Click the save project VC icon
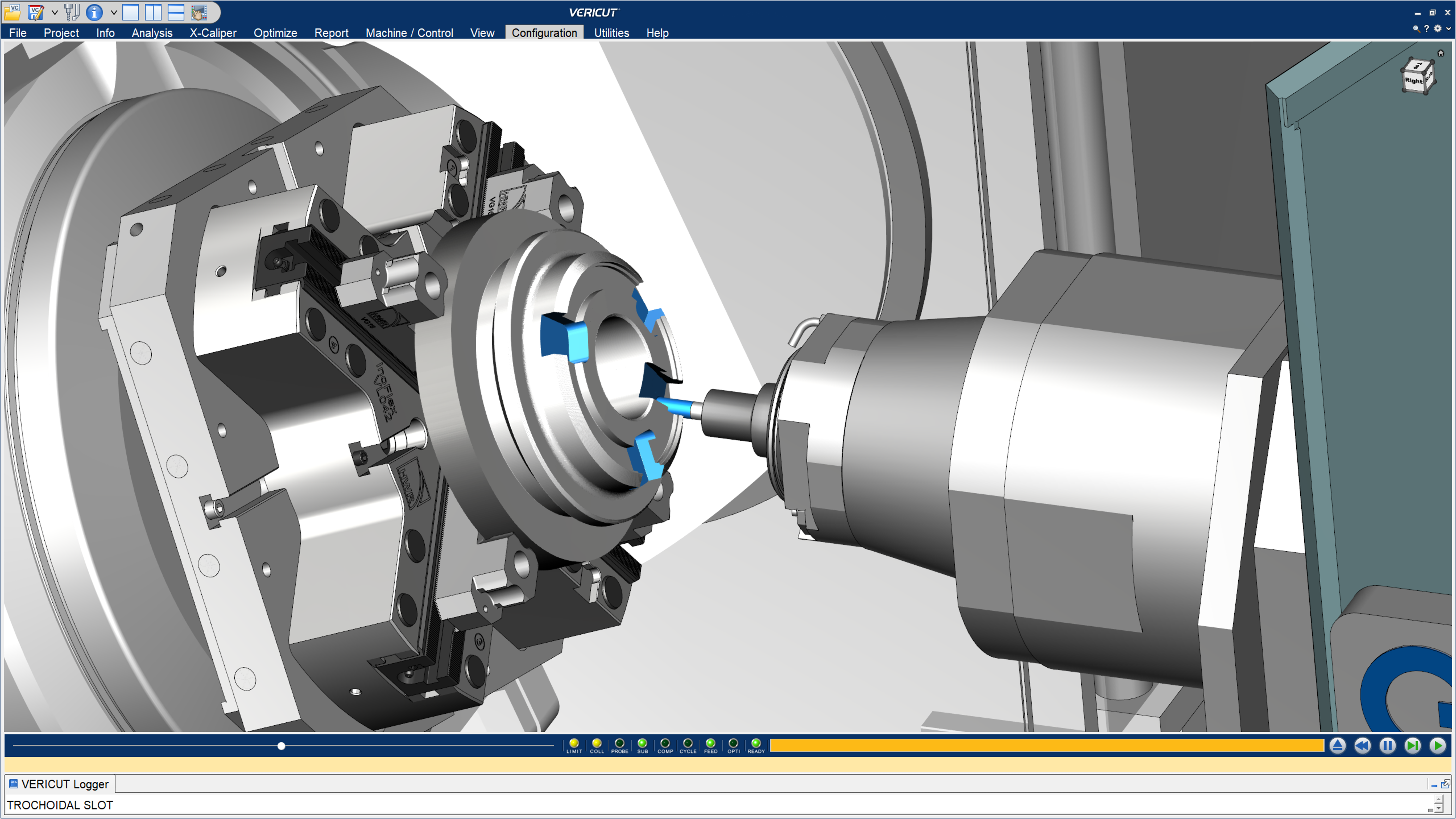 [36, 12]
